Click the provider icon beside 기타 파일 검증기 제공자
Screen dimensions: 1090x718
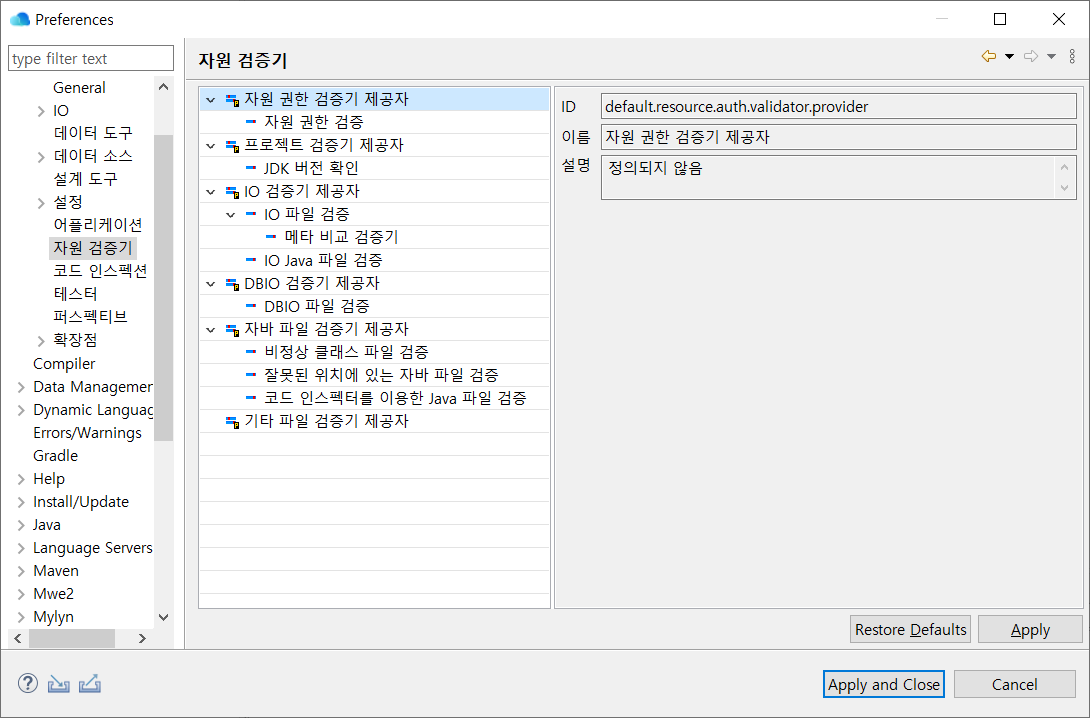230,420
